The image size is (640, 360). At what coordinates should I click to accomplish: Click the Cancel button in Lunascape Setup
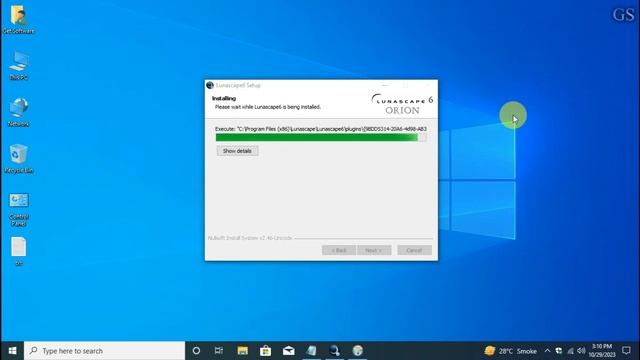coord(414,250)
